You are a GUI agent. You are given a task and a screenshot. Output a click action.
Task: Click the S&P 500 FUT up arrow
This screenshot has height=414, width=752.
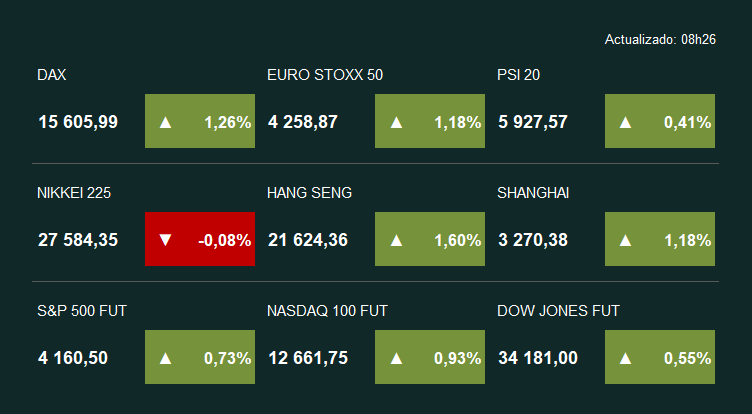click(166, 358)
